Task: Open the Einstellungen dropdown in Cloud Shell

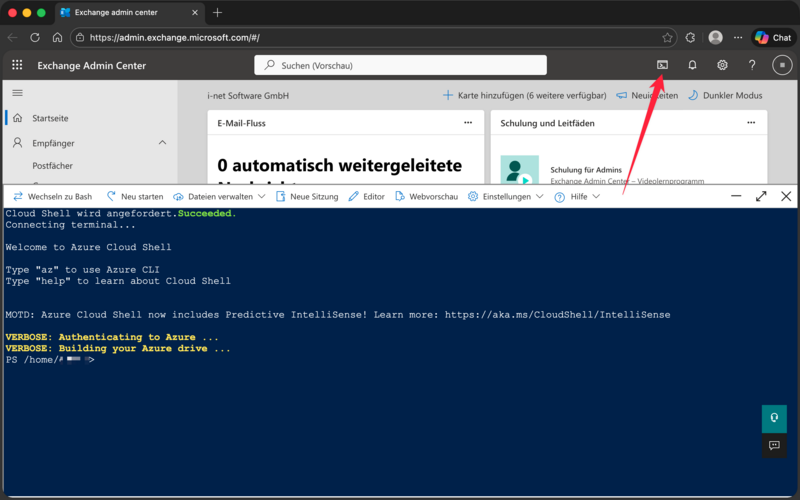Action: tap(506, 197)
